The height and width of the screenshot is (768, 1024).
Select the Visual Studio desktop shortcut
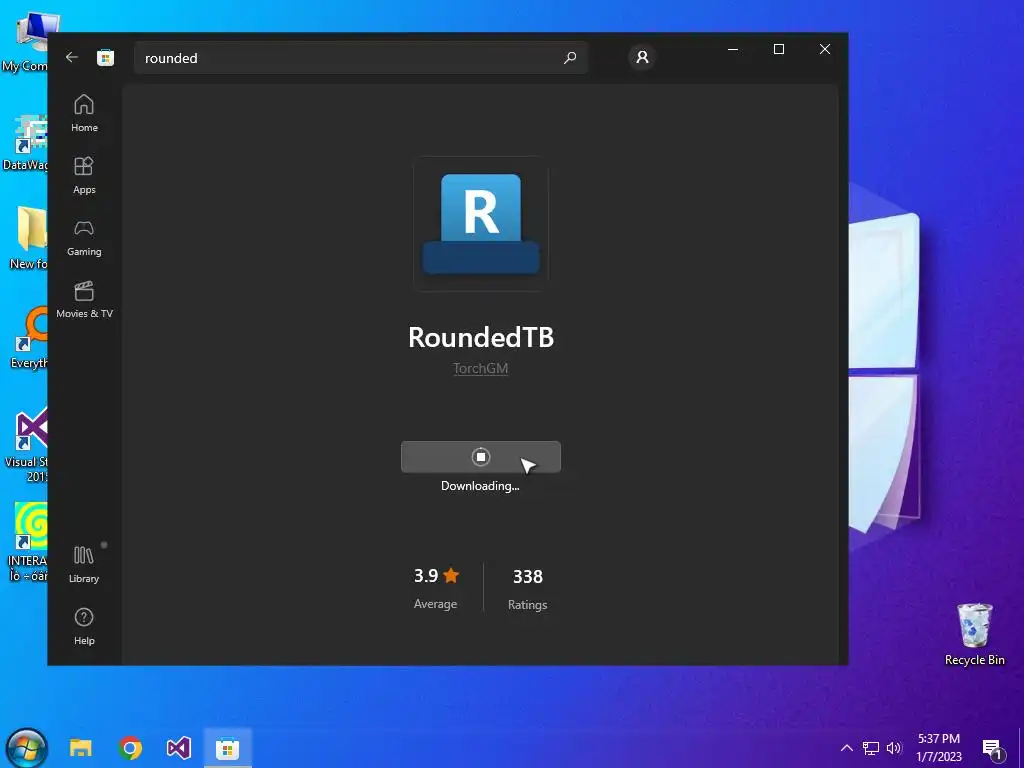tap(26, 445)
